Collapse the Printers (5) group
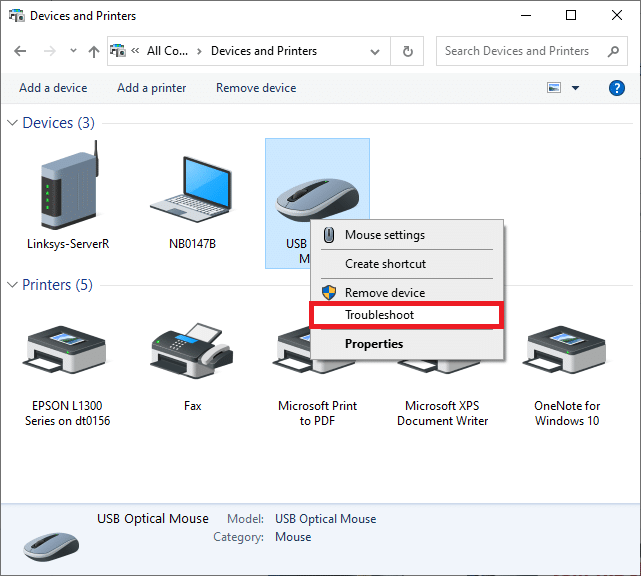The image size is (641, 576). [x=13, y=285]
